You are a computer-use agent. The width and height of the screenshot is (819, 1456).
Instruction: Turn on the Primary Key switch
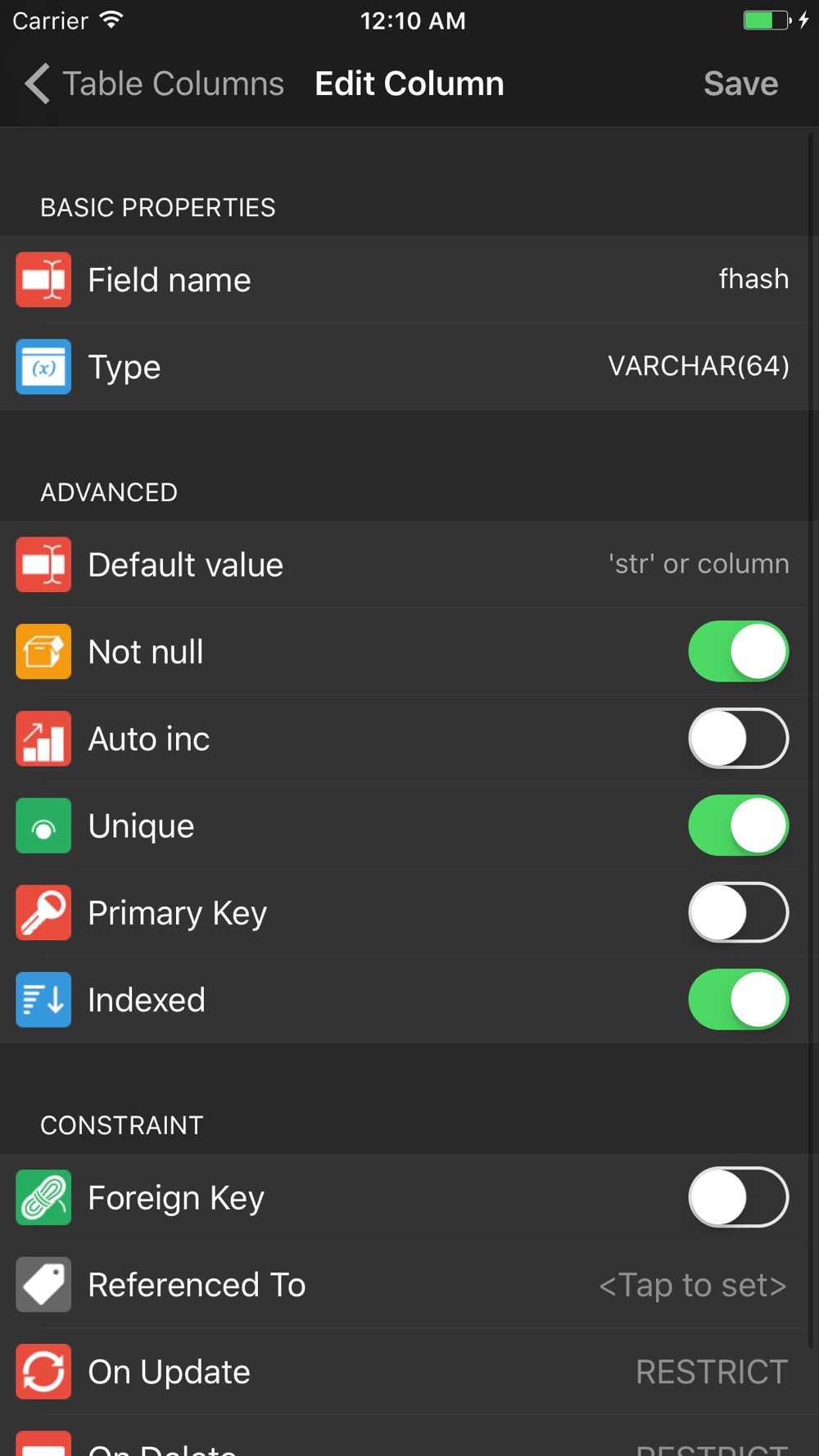(739, 912)
